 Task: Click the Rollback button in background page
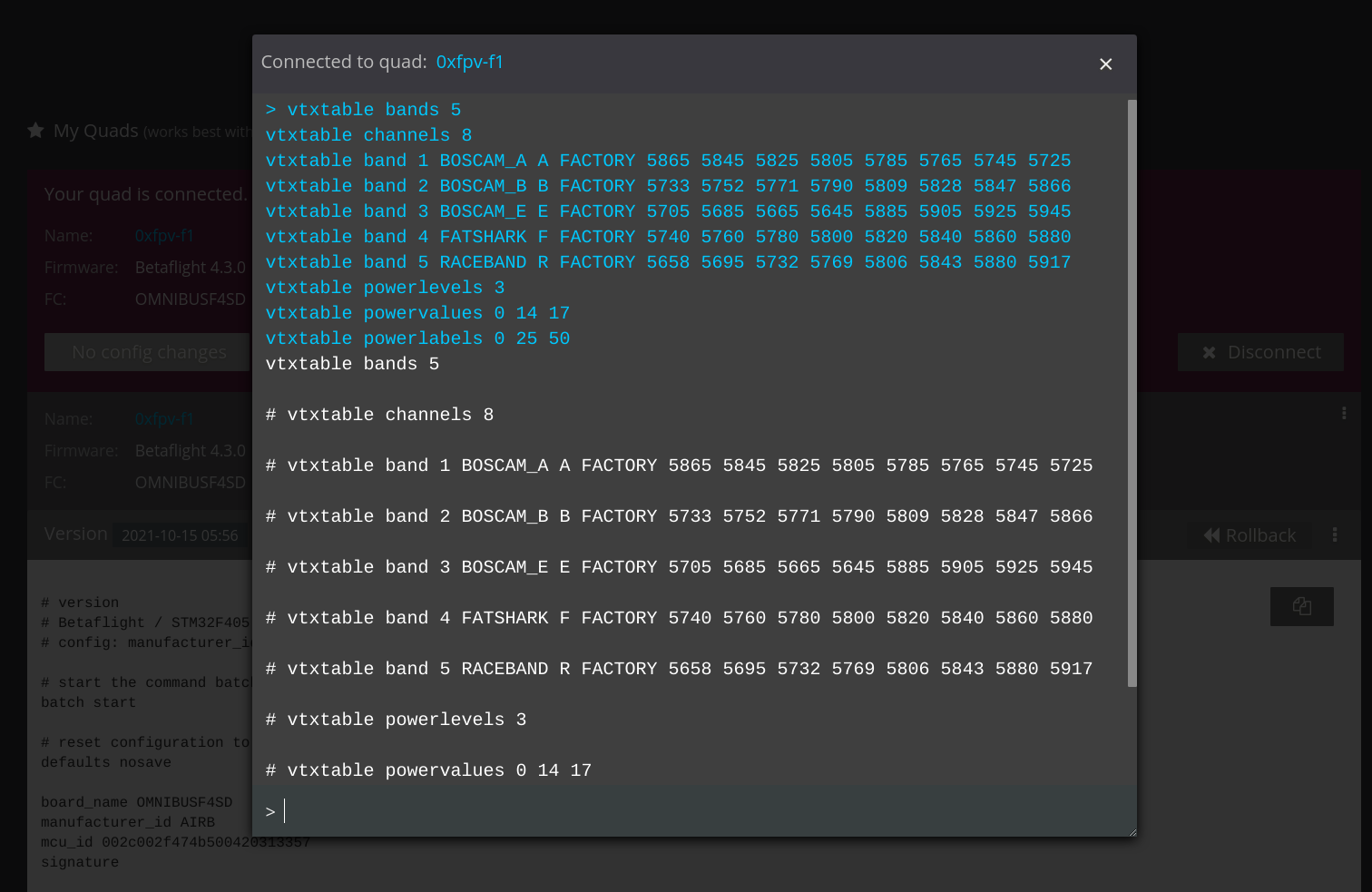point(1249,535)
